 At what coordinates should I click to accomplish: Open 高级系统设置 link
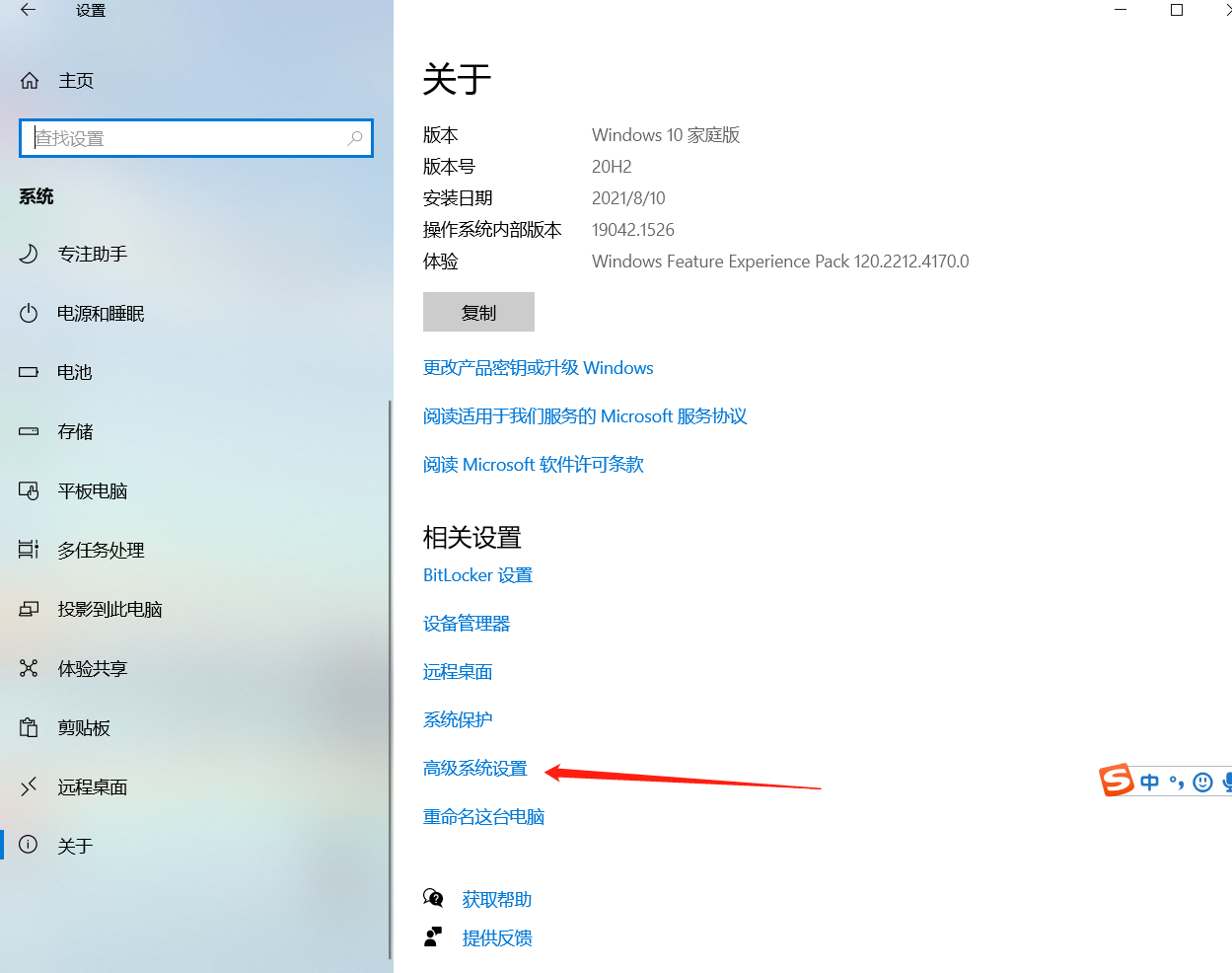tap(475, 768)
